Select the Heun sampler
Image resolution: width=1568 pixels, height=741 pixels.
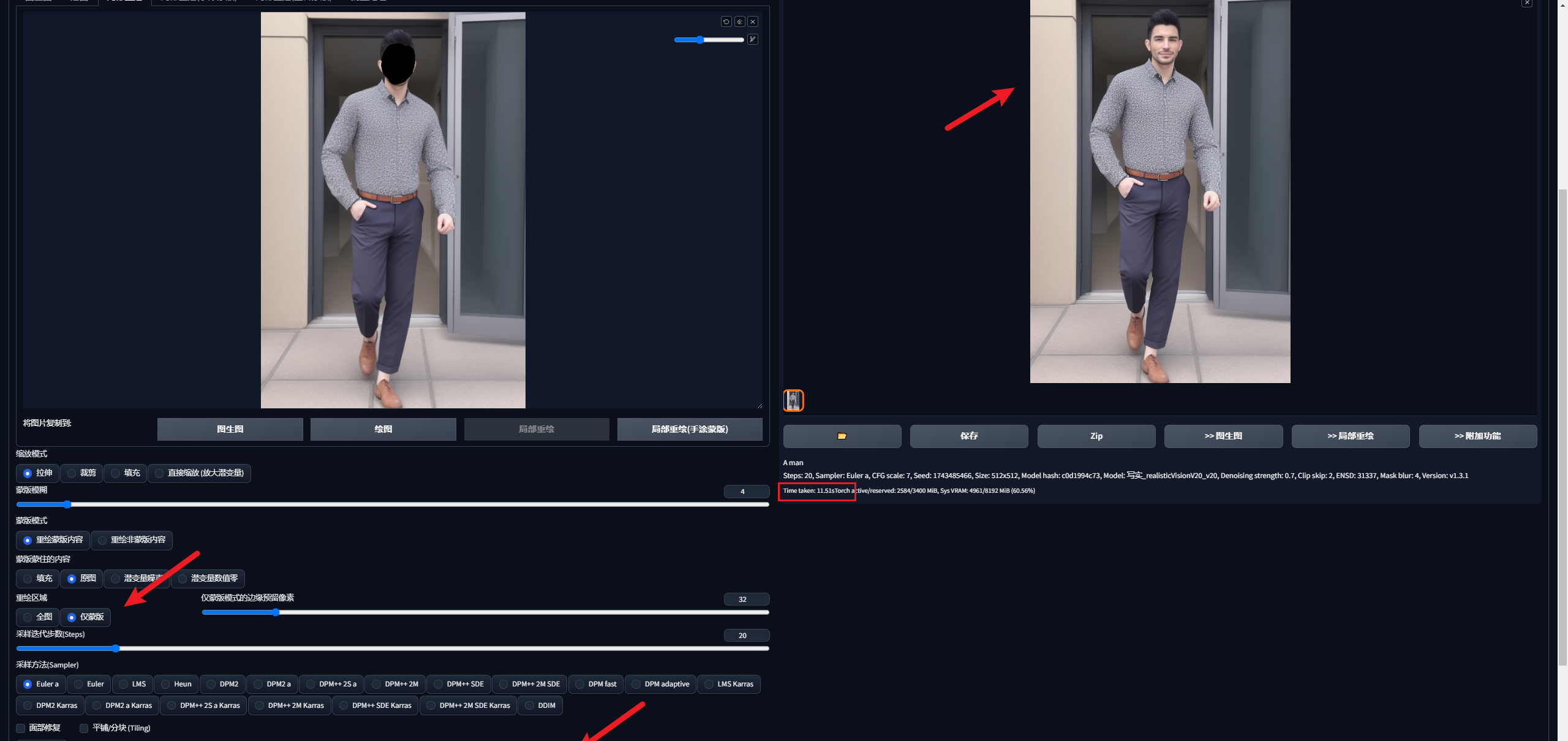(x=176, y=684)
